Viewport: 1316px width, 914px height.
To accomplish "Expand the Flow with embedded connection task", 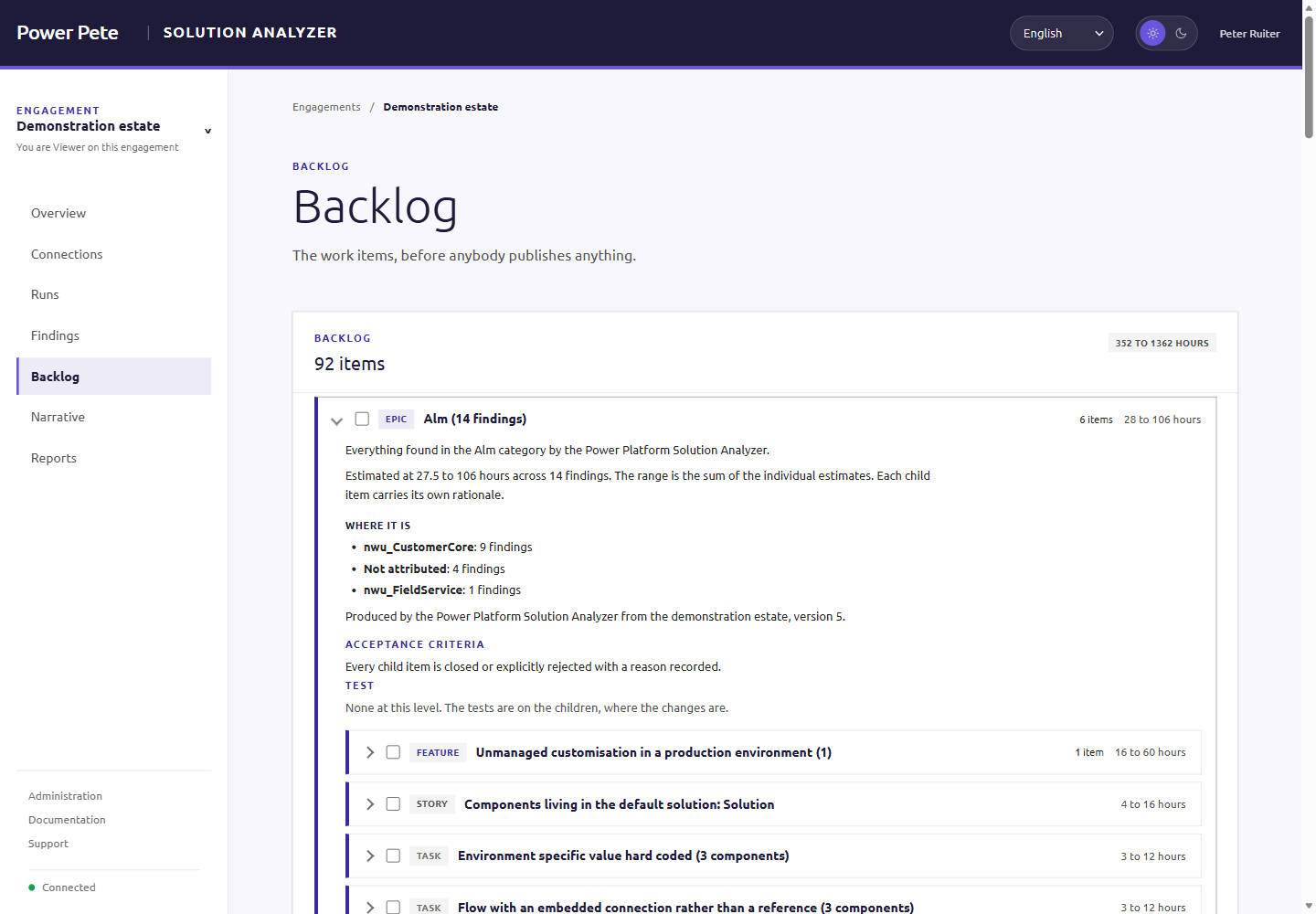I will [370, 908].
